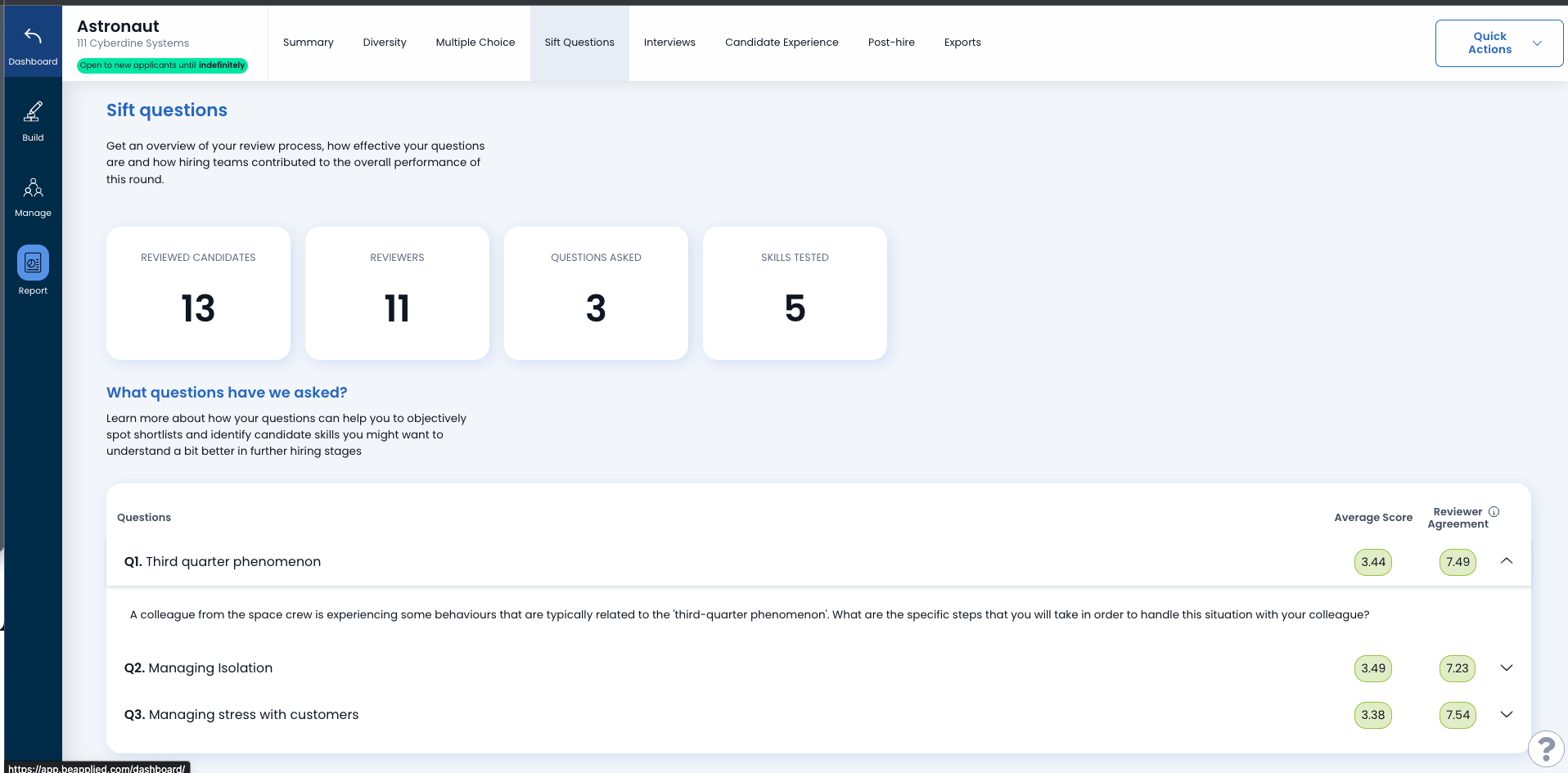1568x773 pixels.
Task: Click the Reviewed Candidates card
Action: pyautogui.click(x=198, y=293)
